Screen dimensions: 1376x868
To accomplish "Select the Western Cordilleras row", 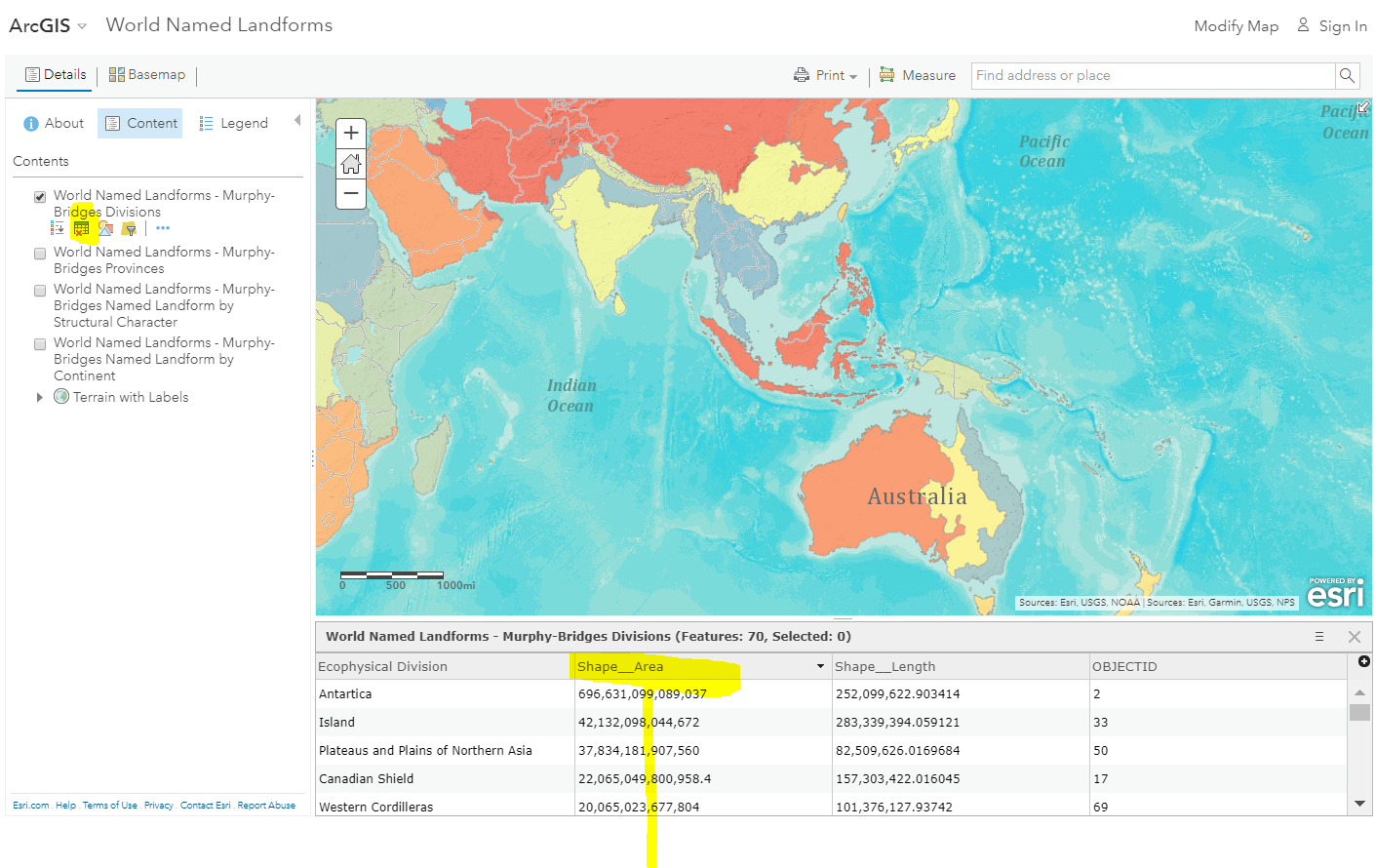I will coord(831,806).
